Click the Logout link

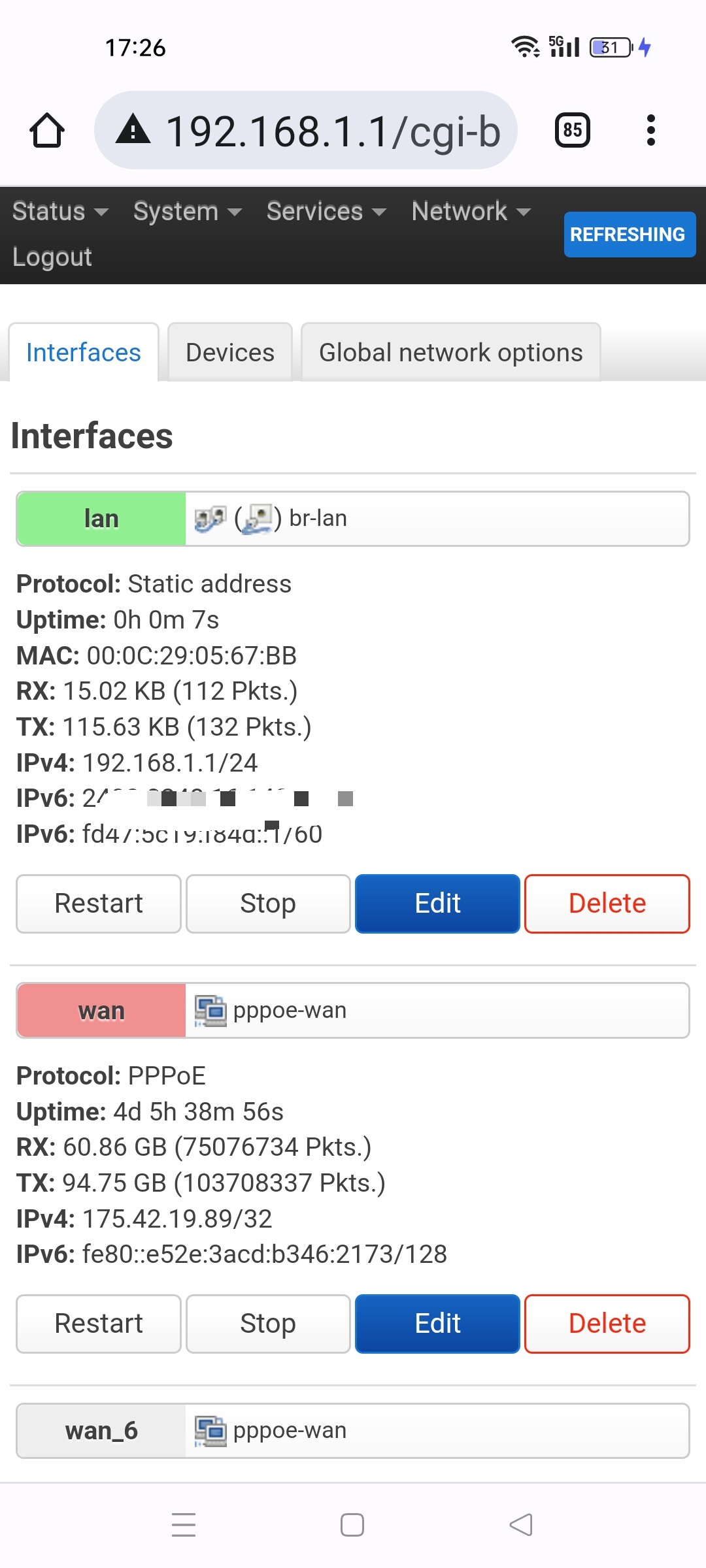tap(52, 257)
